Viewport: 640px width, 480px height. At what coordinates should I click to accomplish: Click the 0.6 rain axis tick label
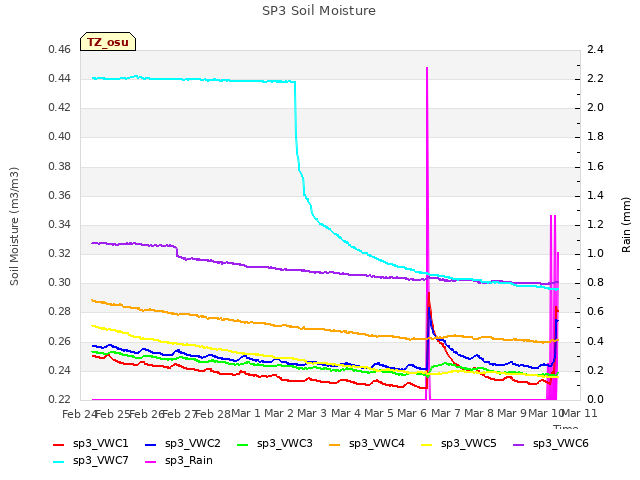click(x=596, y=312)
